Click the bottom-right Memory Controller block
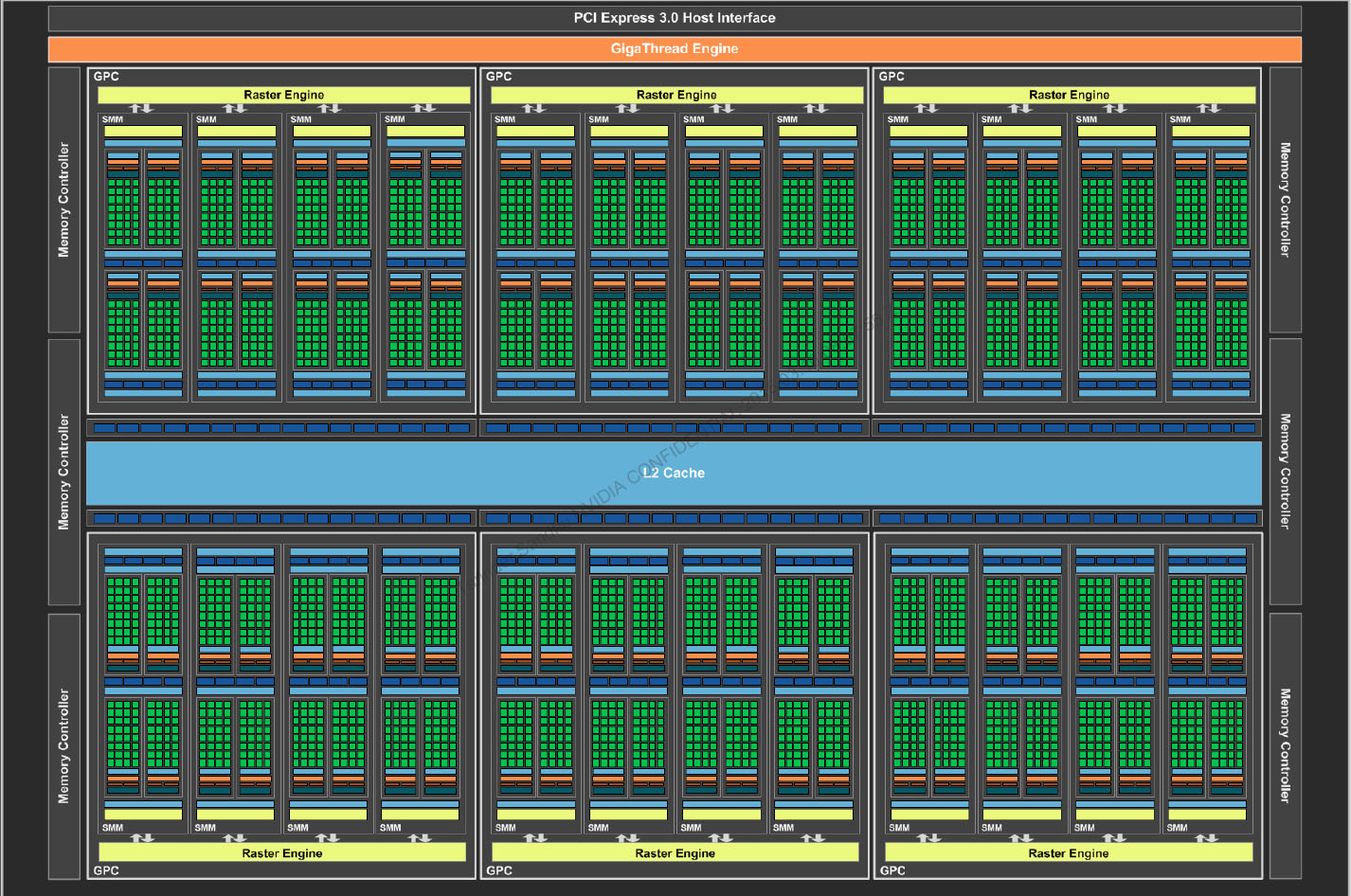The height and width of the screenshot is (896, 1351). click(1286, 746)
